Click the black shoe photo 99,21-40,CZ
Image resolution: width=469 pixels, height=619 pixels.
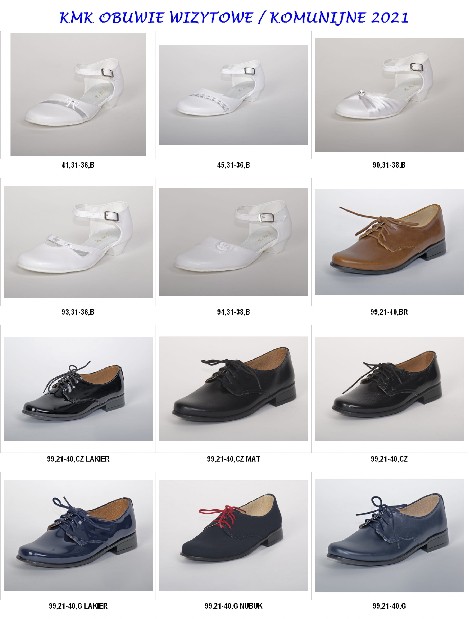pos(389,389)
